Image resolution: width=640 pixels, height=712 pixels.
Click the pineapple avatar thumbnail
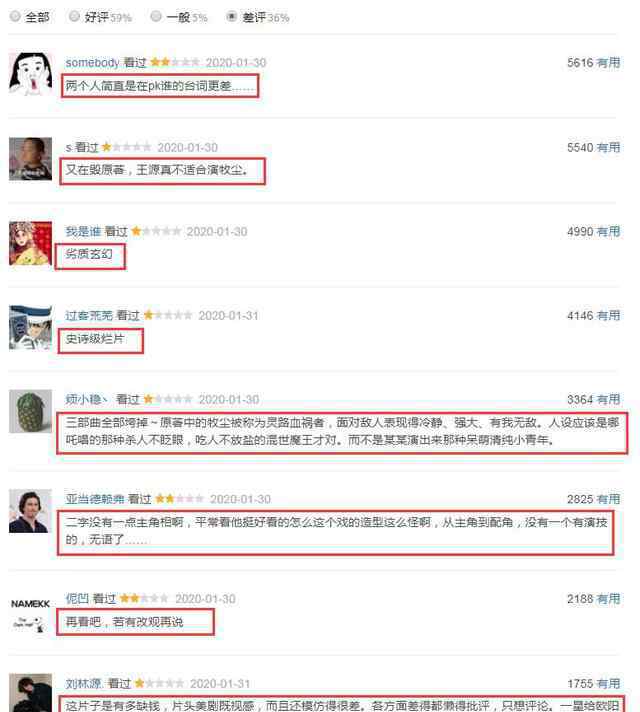click(x=30, y=411)
